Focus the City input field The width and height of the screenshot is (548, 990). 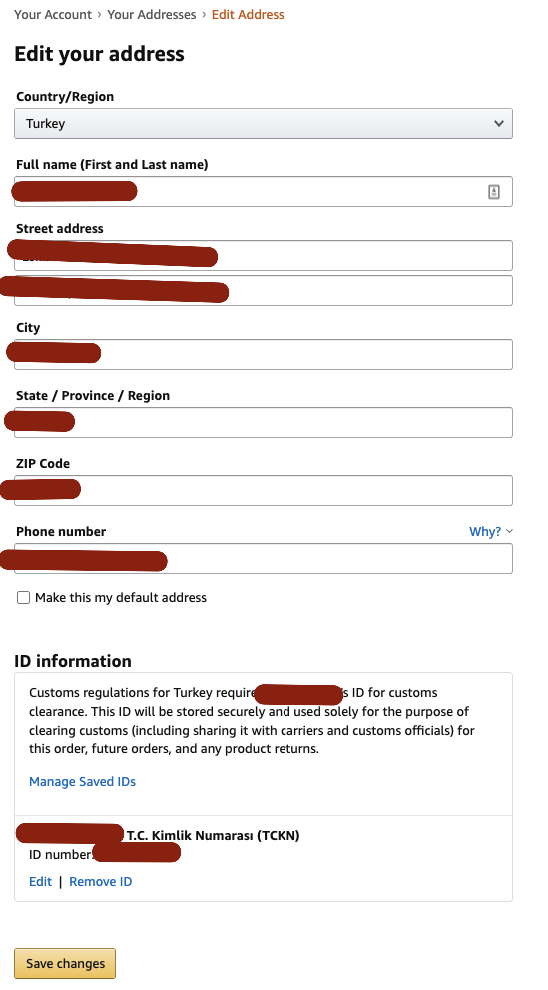263,355
